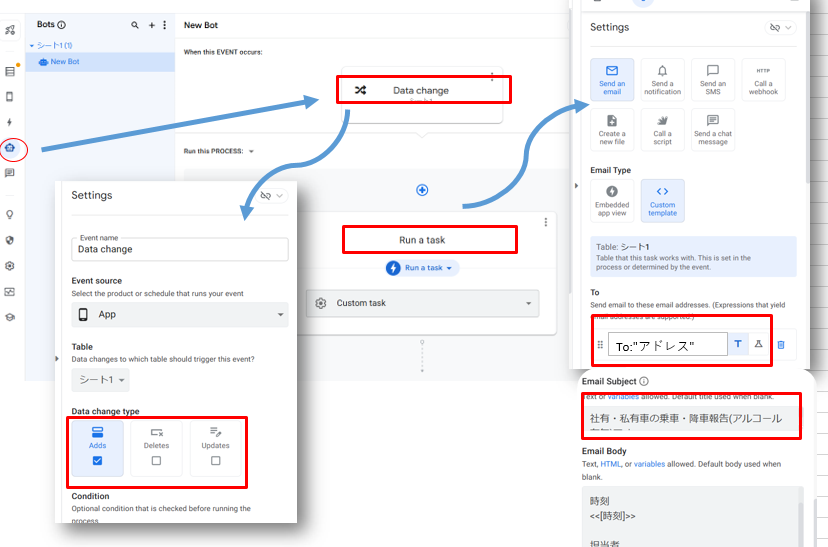The width and height of the screenshot is (828, 547).
Task: Open the Chat app icon in sidebar
Action: coord(10,173)
